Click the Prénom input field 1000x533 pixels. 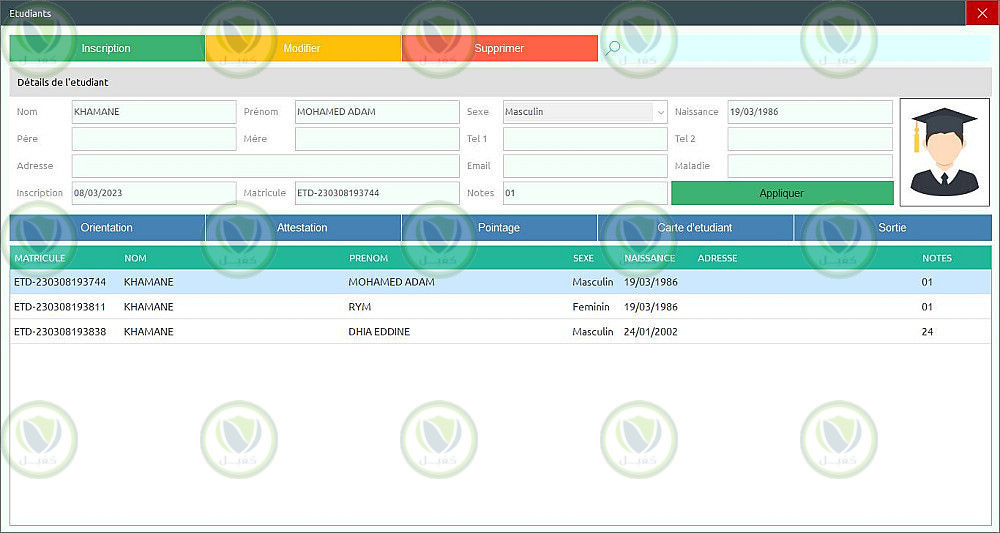[377, 112]
